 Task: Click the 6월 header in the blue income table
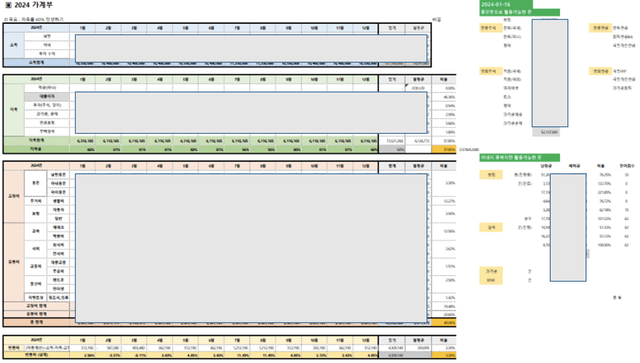[211, 28]
